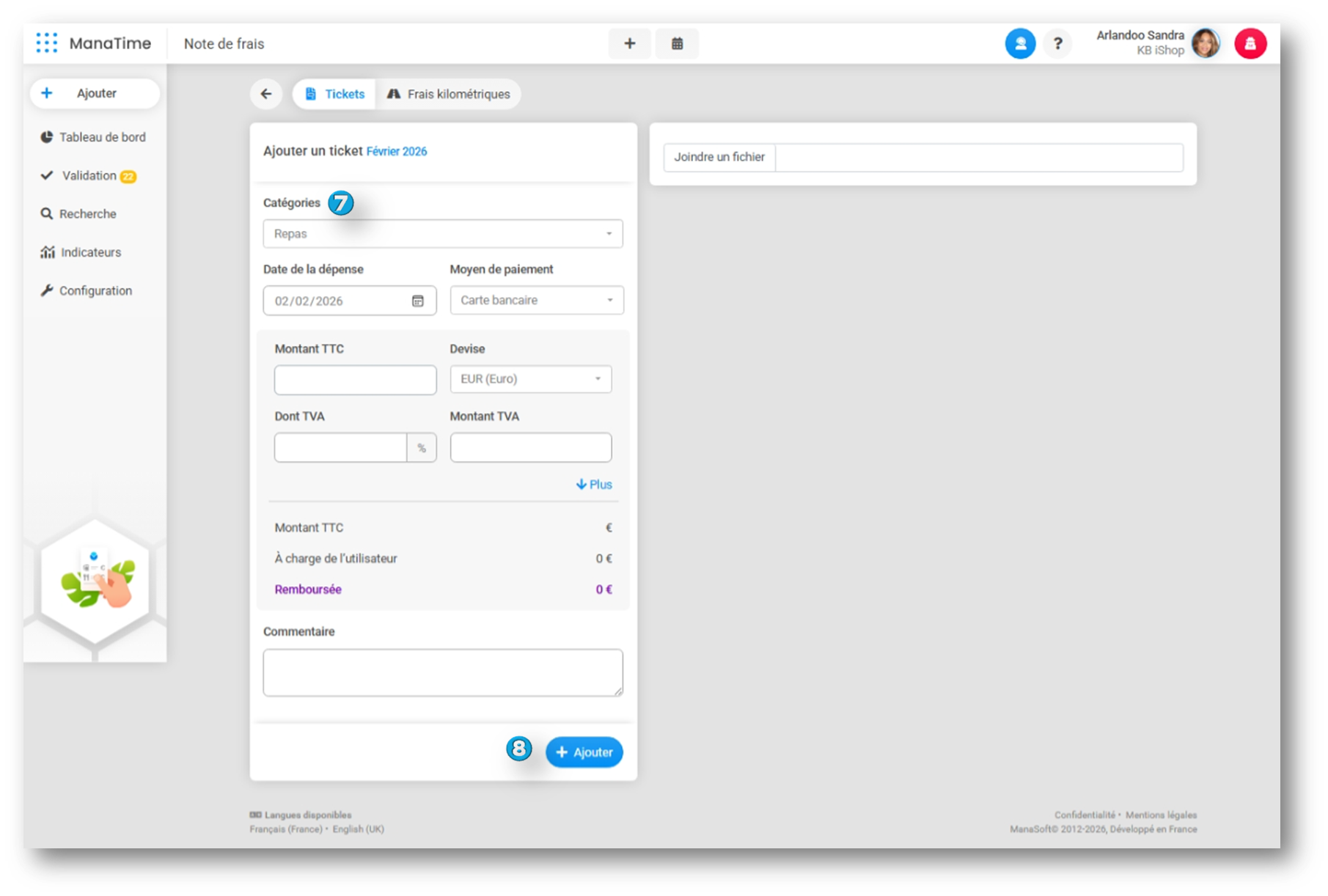The width and height of the screenshot is (1328, 896).
Task: Expand the Catégories dropdown showing Repas
Action: point(442,234)
